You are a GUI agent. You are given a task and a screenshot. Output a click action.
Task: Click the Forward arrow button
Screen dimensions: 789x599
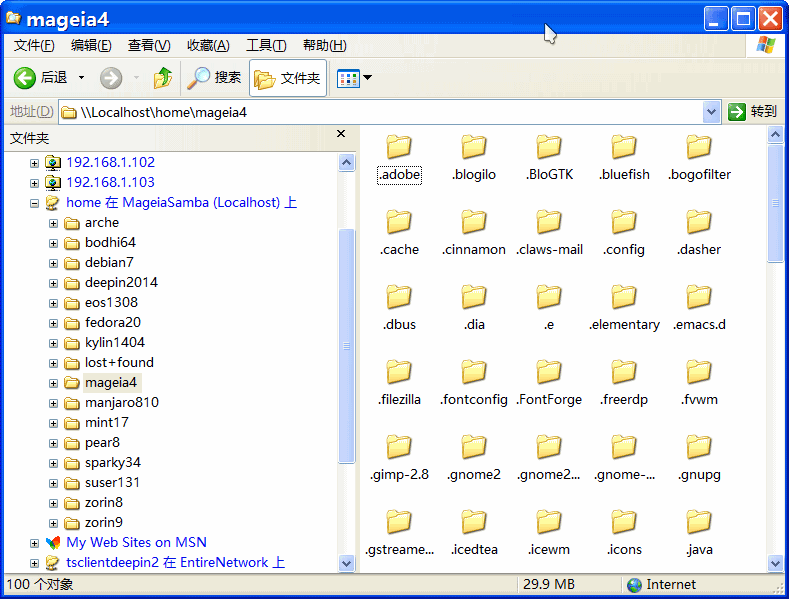111,78
